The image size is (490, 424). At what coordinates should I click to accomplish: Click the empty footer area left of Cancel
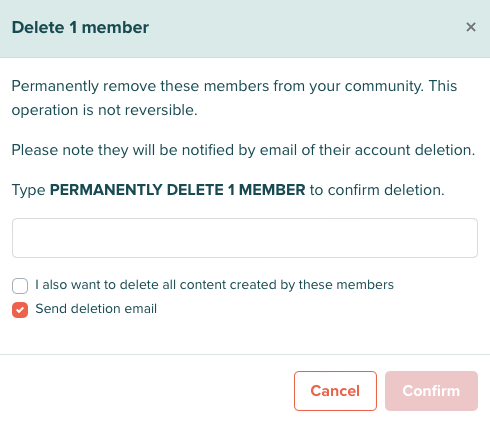147,389
